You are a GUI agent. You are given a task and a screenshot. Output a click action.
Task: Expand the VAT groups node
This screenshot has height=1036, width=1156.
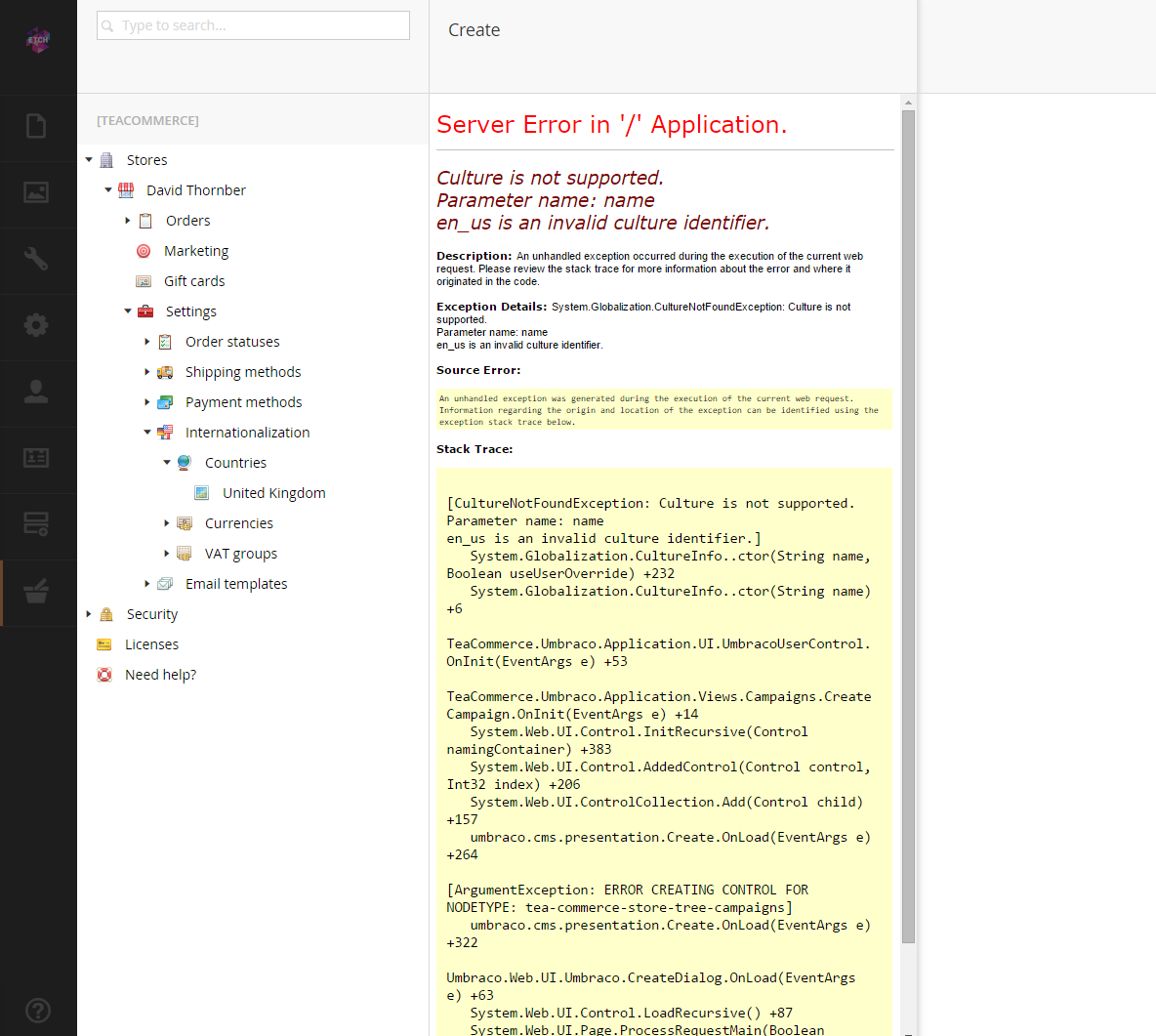[x=167, y=553]
